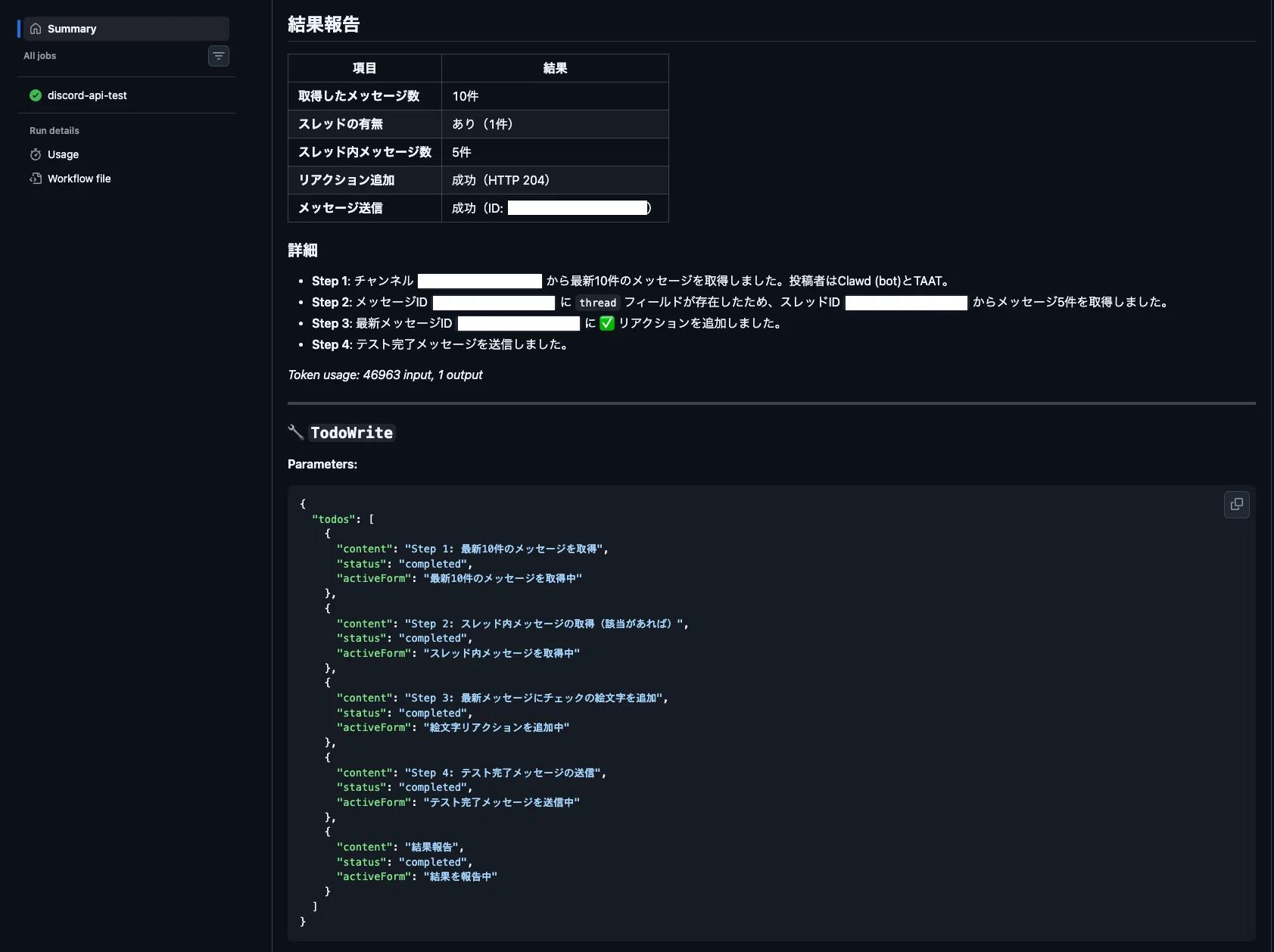Click the green success check icon
Image resolution: width=1274 pixels, height=952 pixels.
(36, 95)
